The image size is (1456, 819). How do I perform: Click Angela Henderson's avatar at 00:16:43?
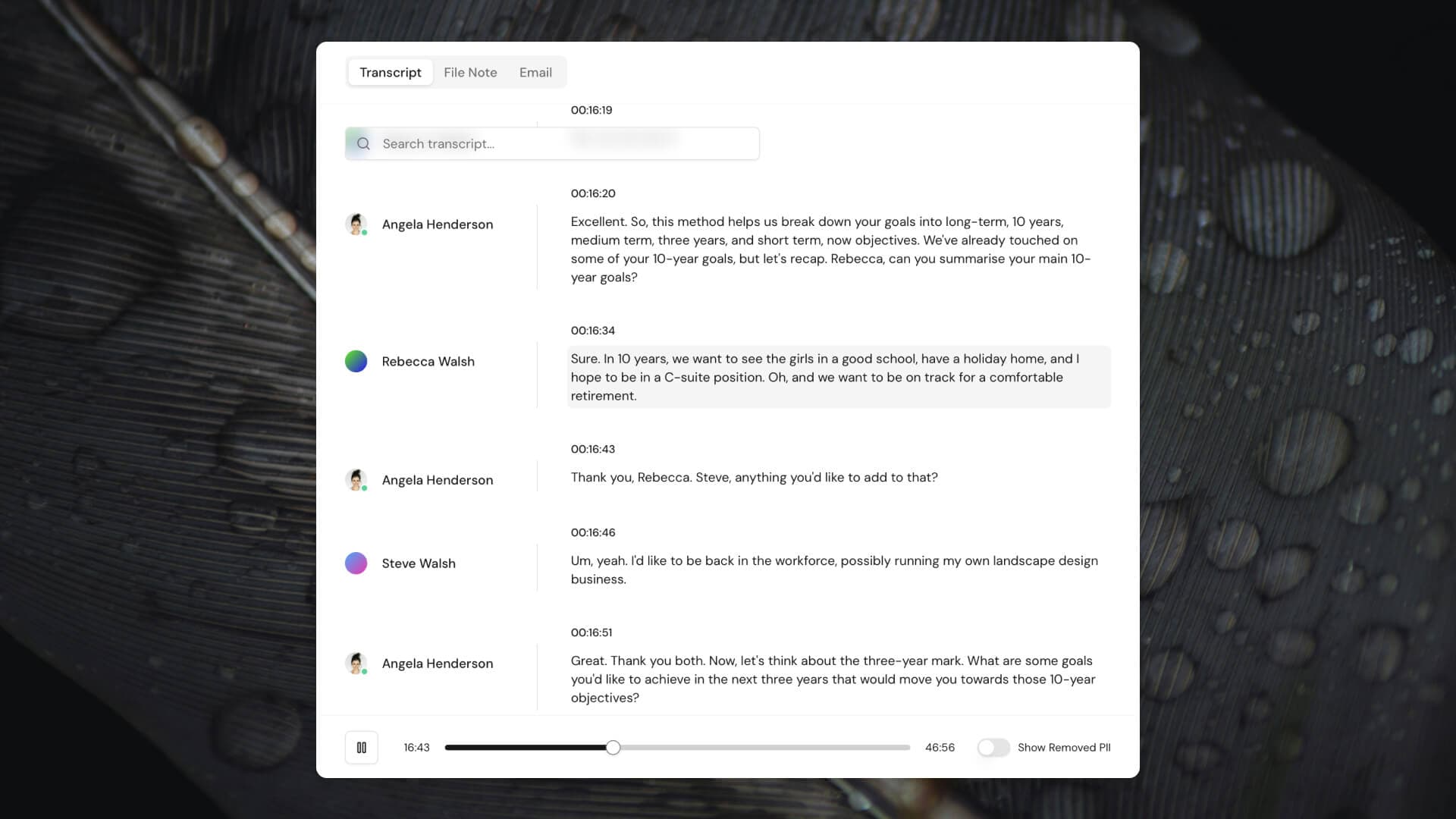[x=356, y=480]
